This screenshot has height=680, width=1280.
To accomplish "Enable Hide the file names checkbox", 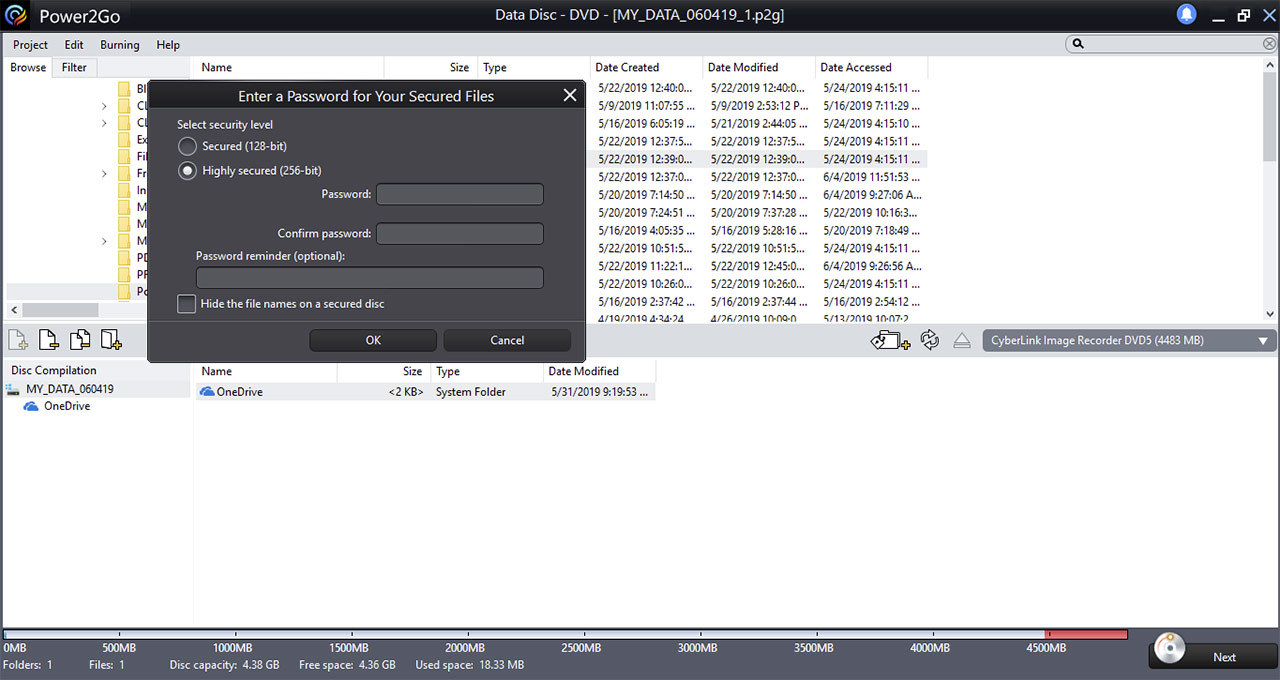I will click(x=186, y=303).
